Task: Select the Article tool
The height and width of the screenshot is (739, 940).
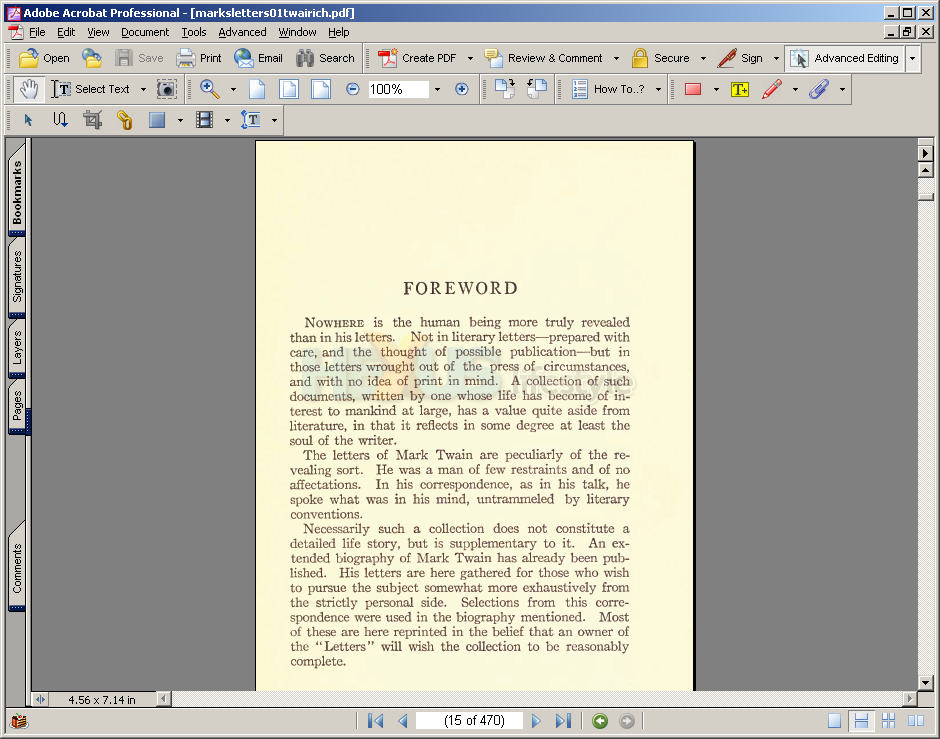Action: pyautogui.click(x=60, y=120)
